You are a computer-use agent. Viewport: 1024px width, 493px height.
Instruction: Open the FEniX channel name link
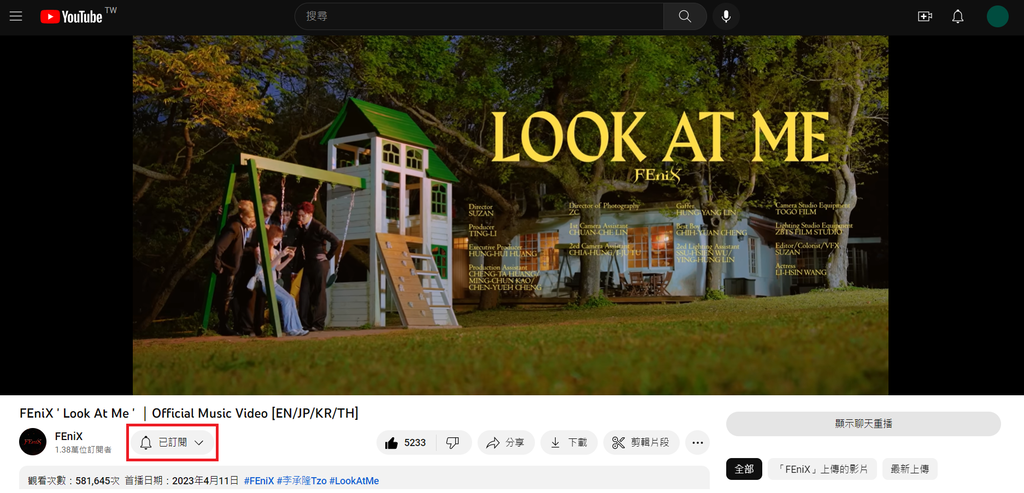[x=69, y=436]
